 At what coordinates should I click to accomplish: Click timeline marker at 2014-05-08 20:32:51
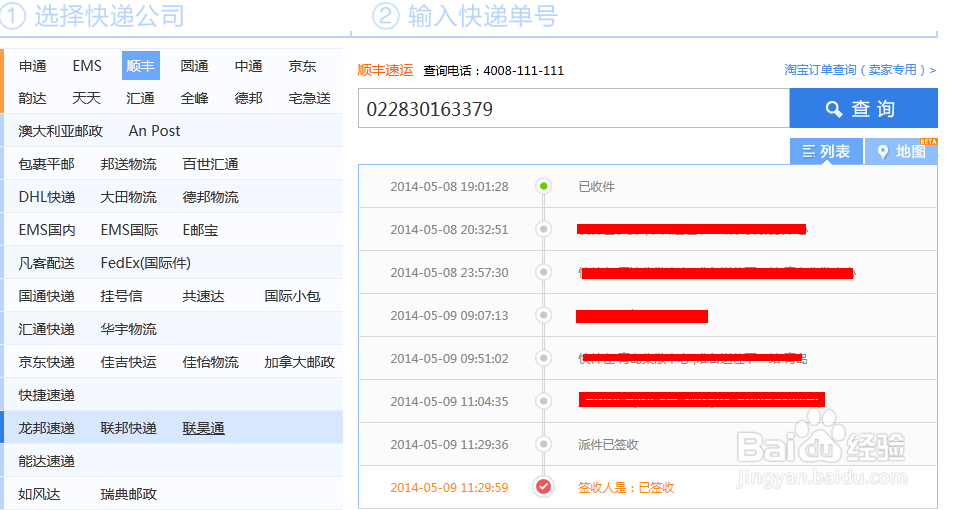pos(543,229)
